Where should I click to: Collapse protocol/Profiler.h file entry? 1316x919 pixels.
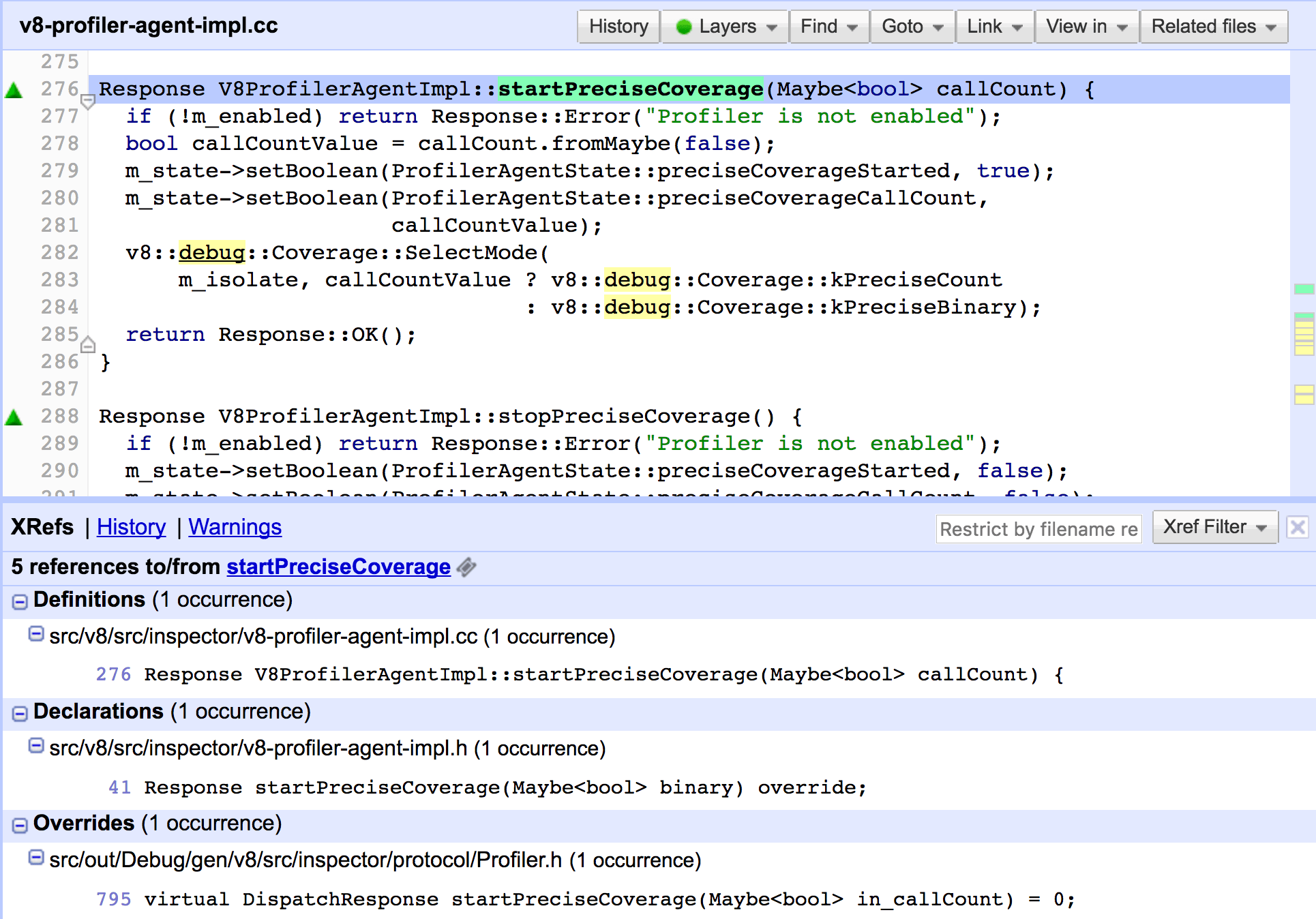tap(36, 858)
